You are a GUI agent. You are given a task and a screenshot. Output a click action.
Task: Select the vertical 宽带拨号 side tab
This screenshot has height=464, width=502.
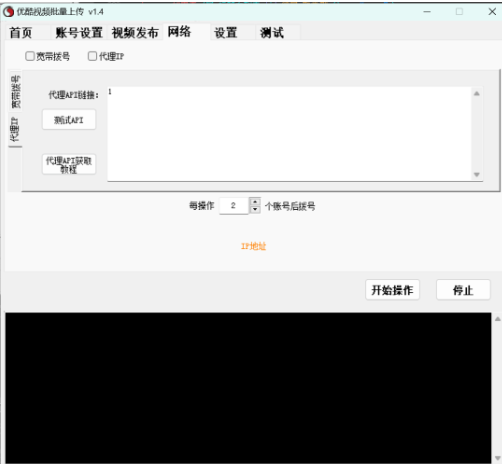pyautogui.click(x=15, y=91)
